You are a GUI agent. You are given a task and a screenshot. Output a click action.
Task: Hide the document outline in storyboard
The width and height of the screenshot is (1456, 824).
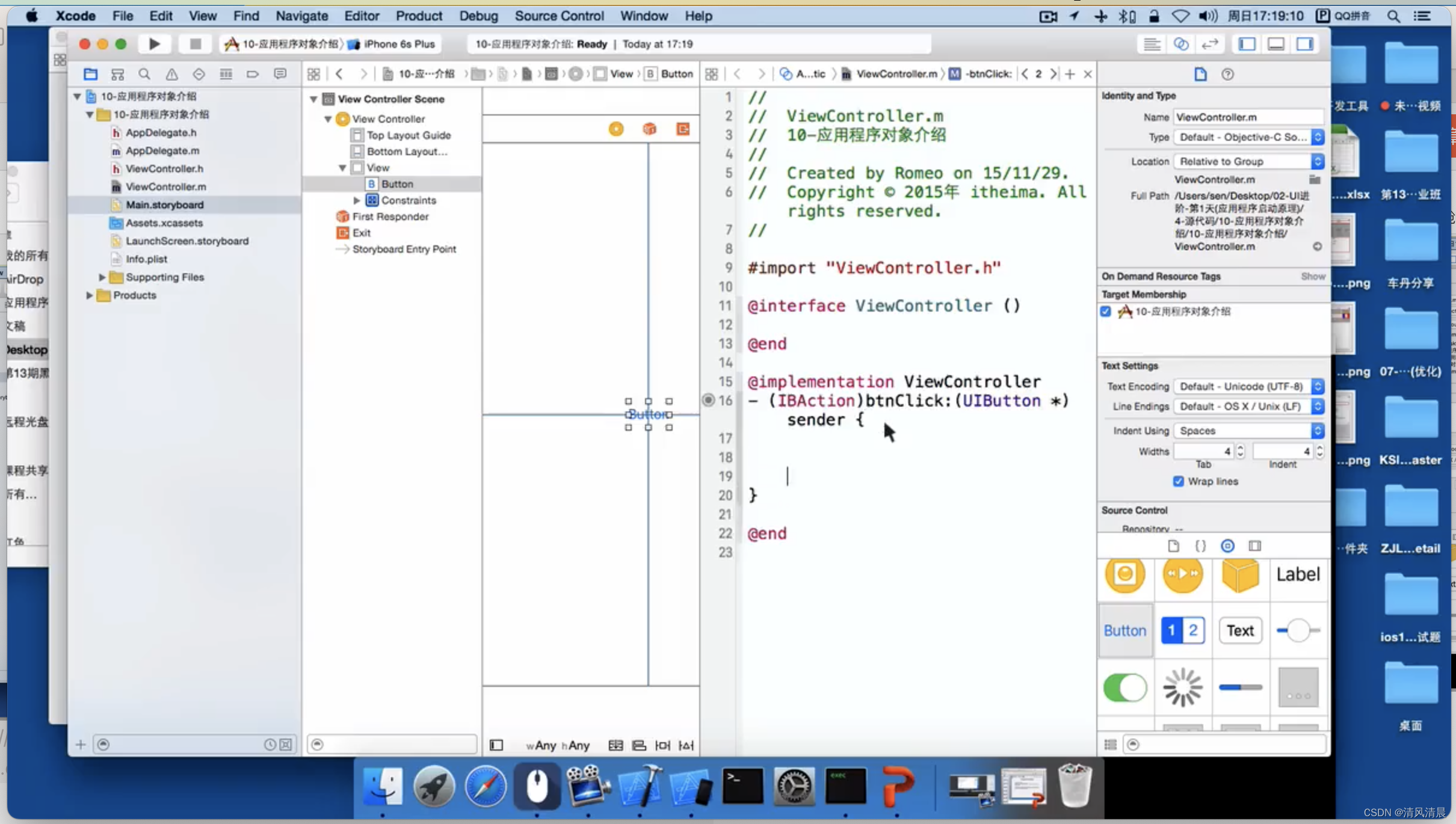[496, 745]
